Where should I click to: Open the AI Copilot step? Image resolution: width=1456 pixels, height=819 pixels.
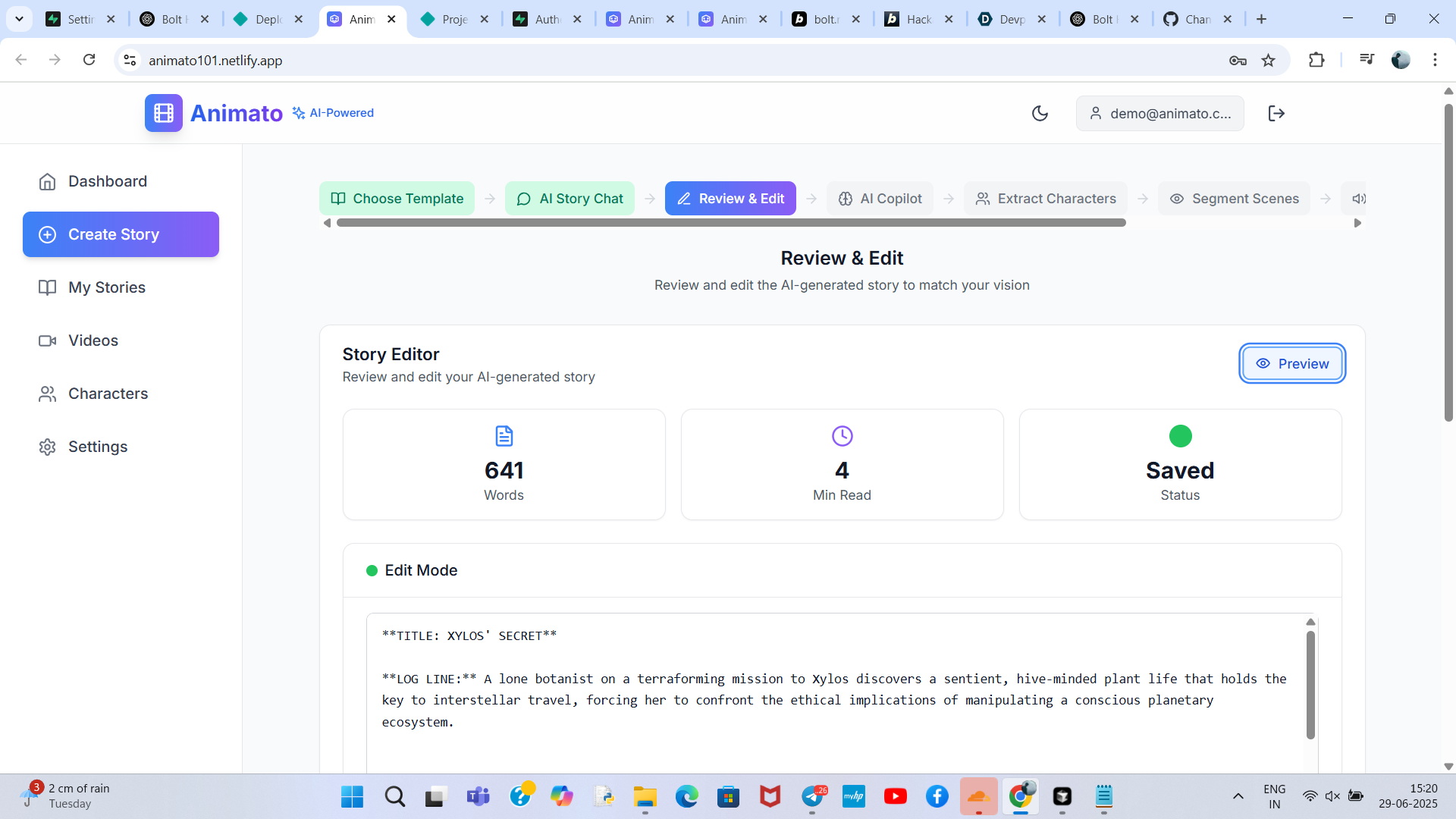(x=880, y=199)
